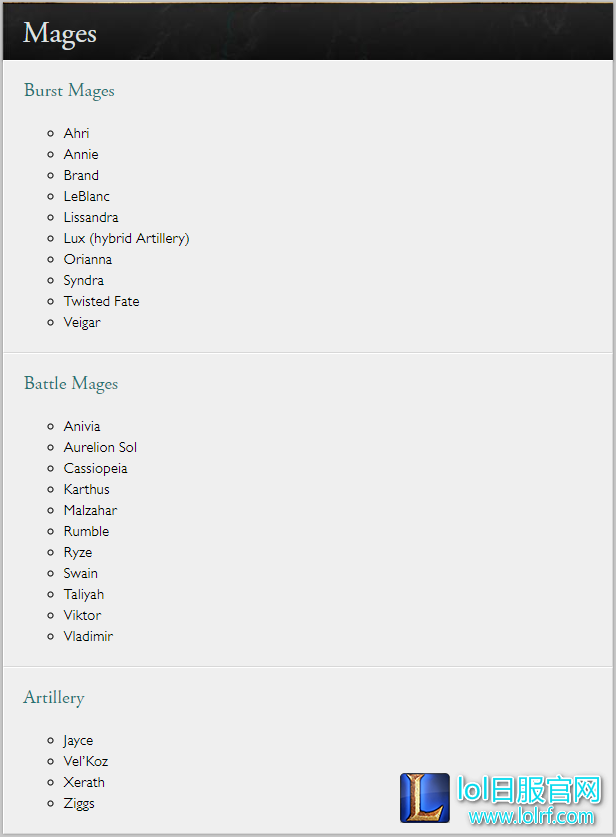616x837 pixels.
Task: Click Jayce under Artillery
Action: (x=78, y=740)
